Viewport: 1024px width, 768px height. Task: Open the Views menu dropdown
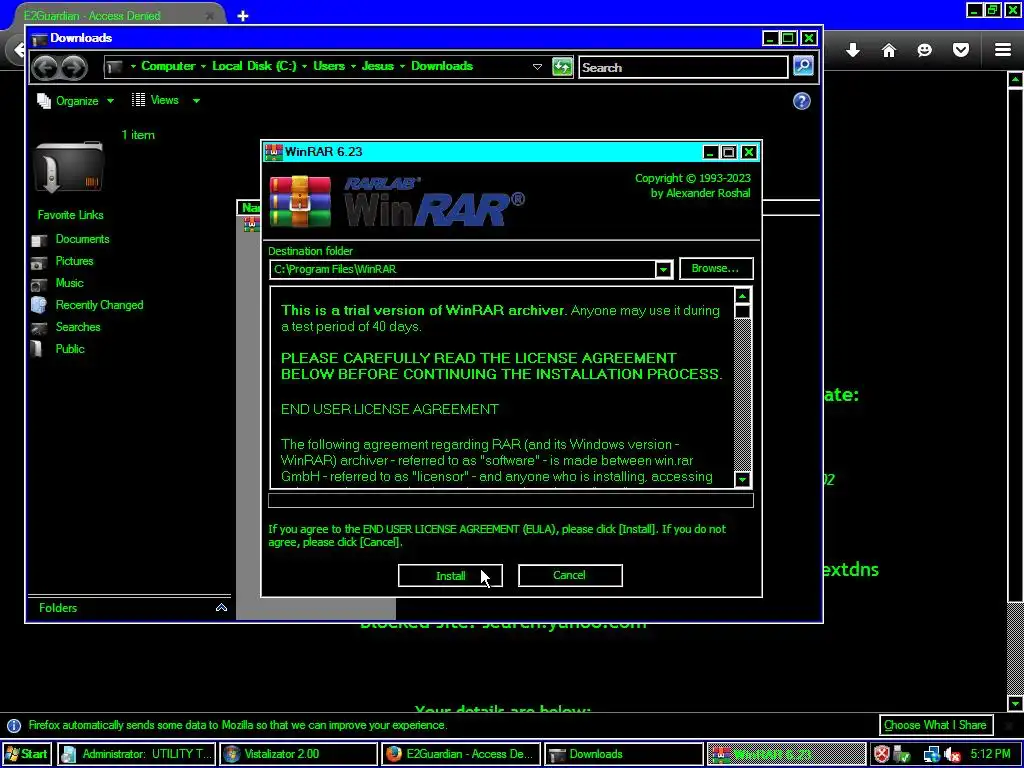[165, 100]
